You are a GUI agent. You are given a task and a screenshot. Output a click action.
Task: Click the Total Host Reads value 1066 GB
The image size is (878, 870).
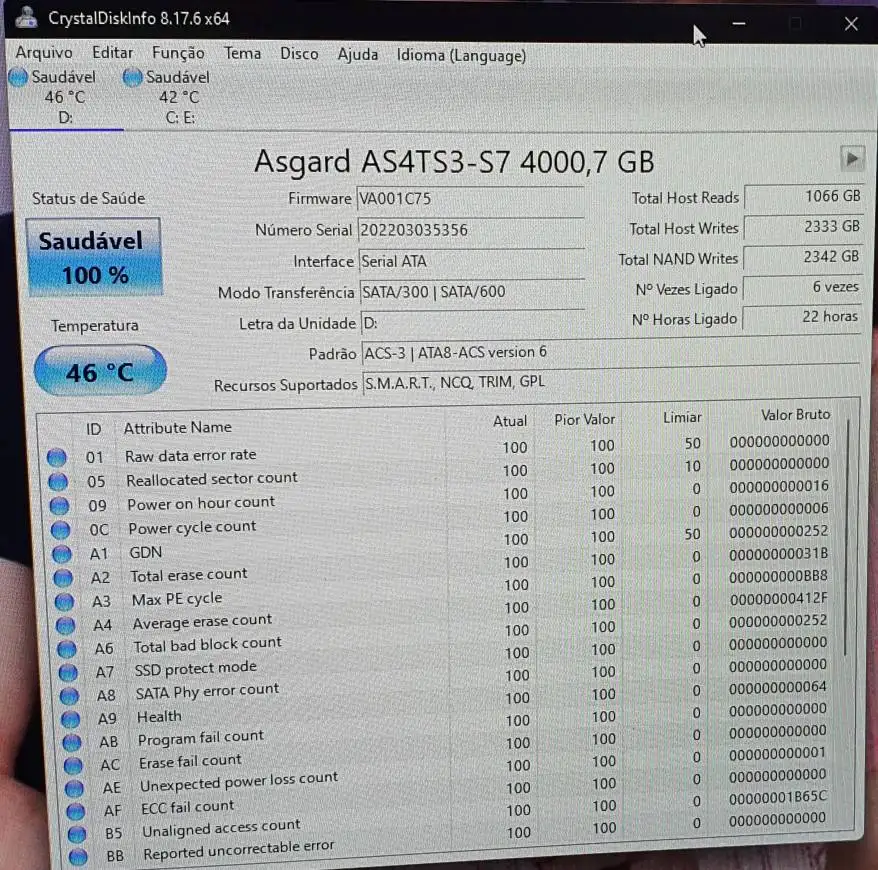pyautogui.click(x=804, y=197)
